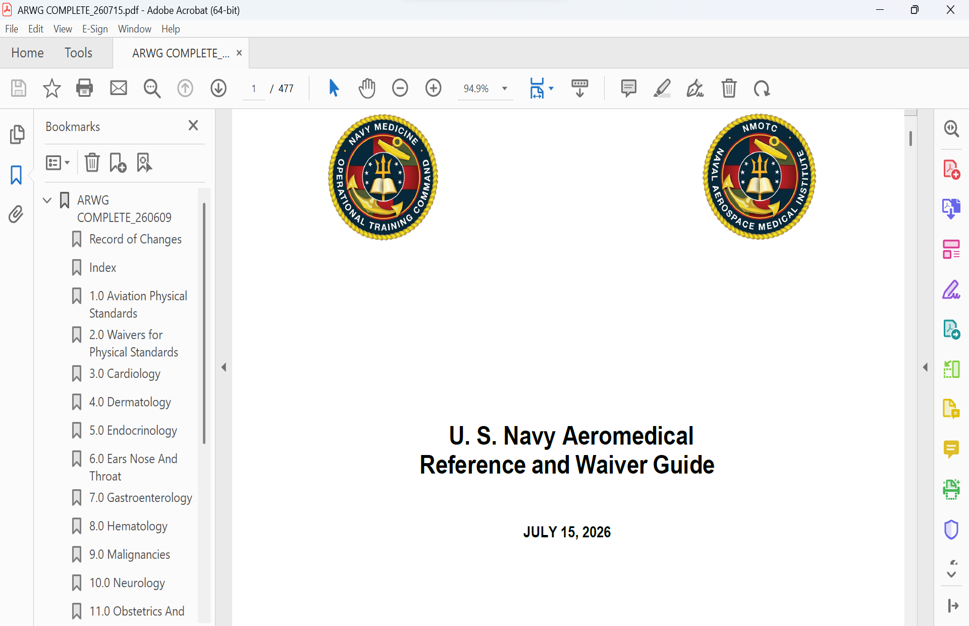Jump to Record of Changes bookmark
The height and width of the screenshot is (626, 969).
coord(135,239)
